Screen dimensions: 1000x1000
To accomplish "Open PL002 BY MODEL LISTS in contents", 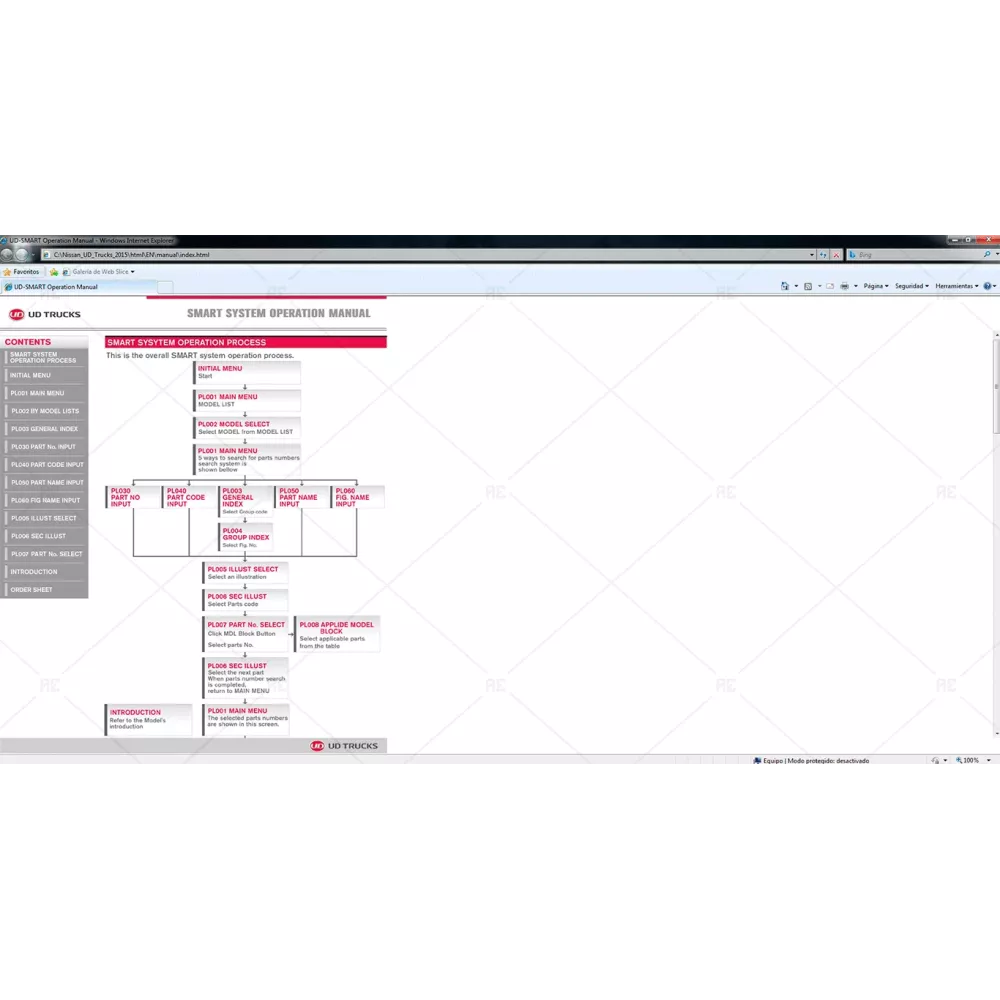I will click(x=45, y=411).
